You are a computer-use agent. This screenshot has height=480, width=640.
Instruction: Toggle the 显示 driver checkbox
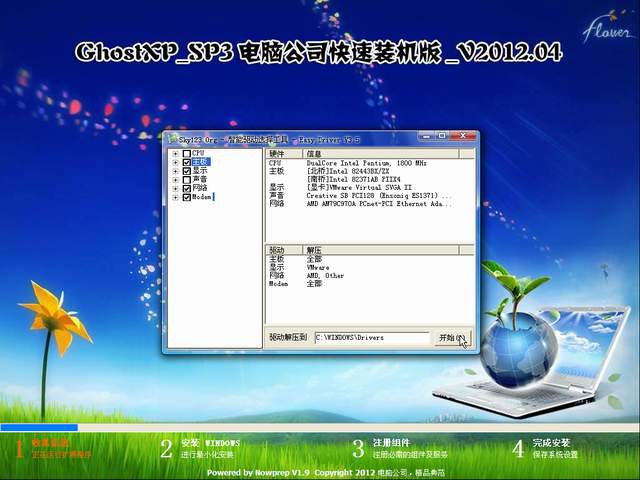tap(187, 171)
